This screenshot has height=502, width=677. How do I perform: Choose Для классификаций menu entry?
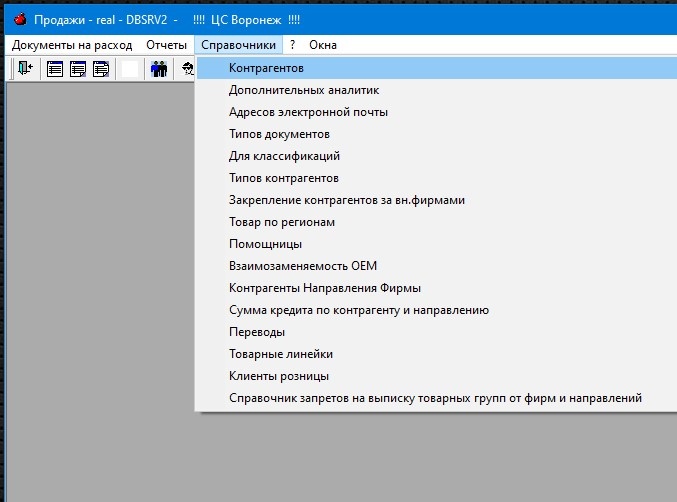point(437,156)
